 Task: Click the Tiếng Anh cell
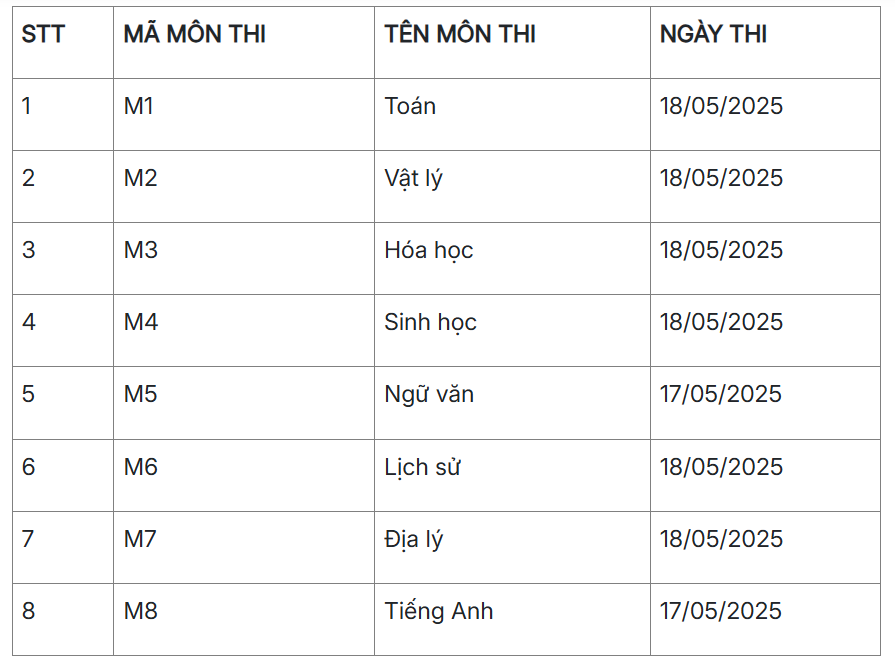[x=438, y=611]
